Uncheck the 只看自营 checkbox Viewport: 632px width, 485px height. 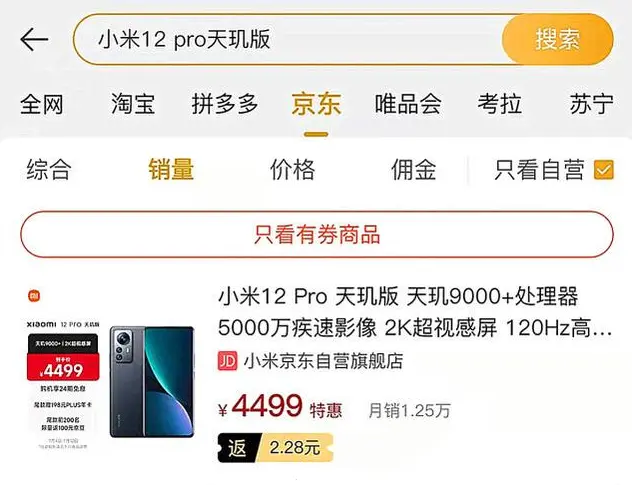(604, 169)
